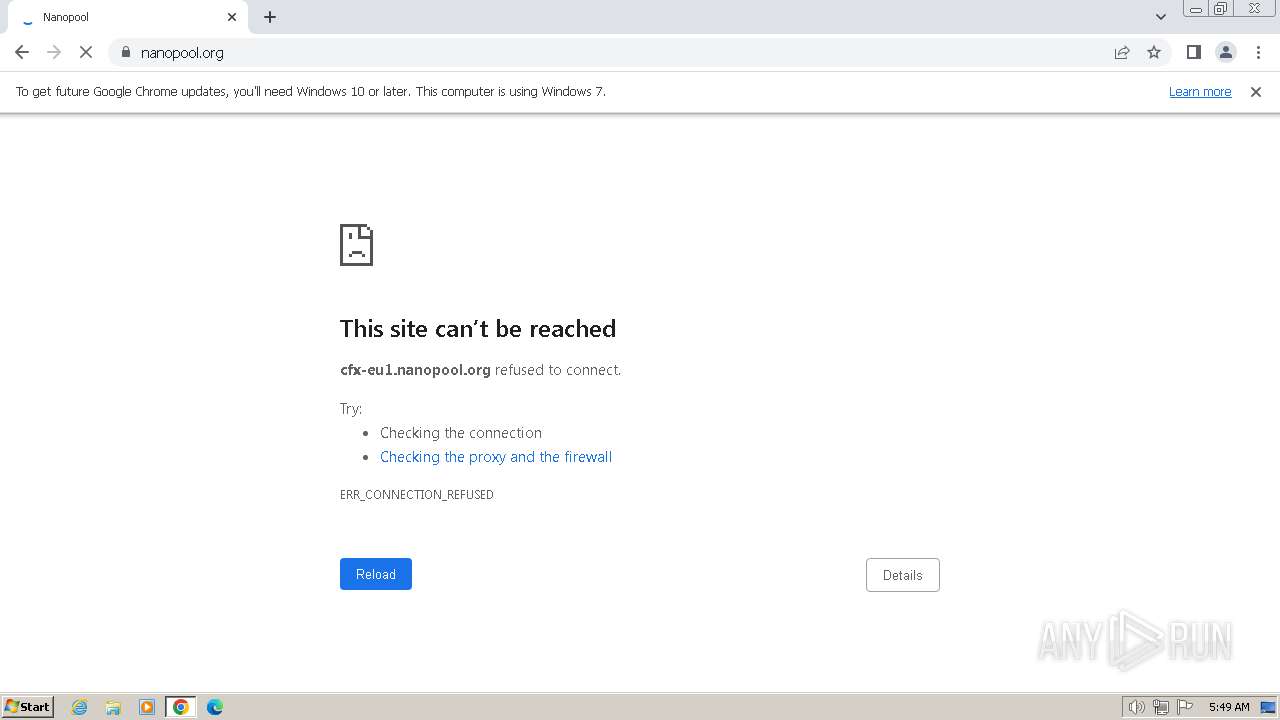
Task: Click Show desktop icon in tray
Action: coord(1268,707)
